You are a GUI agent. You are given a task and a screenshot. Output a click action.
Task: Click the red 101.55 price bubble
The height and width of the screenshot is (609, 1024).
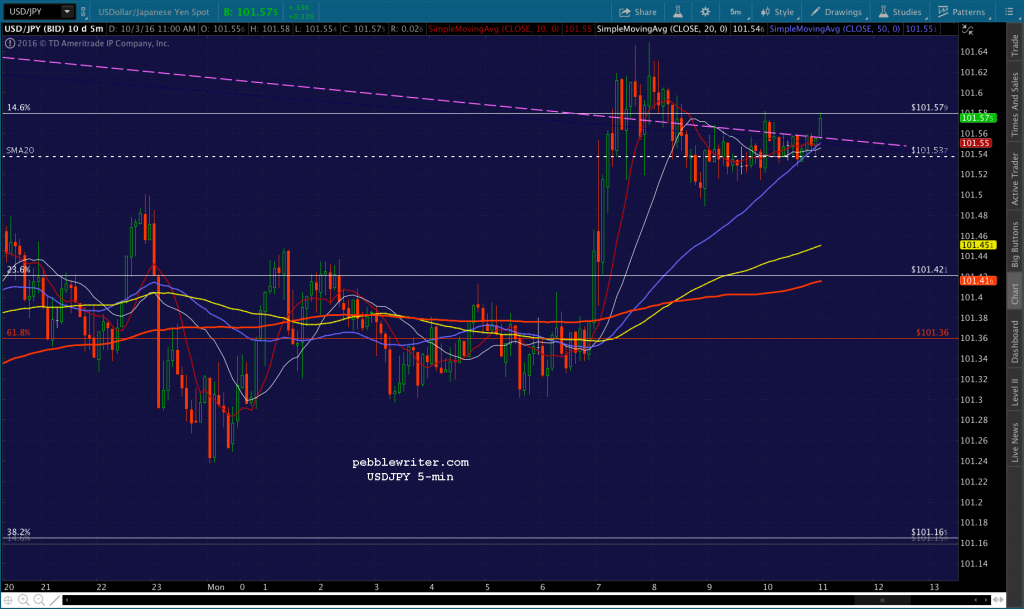(x=975, y=143)
